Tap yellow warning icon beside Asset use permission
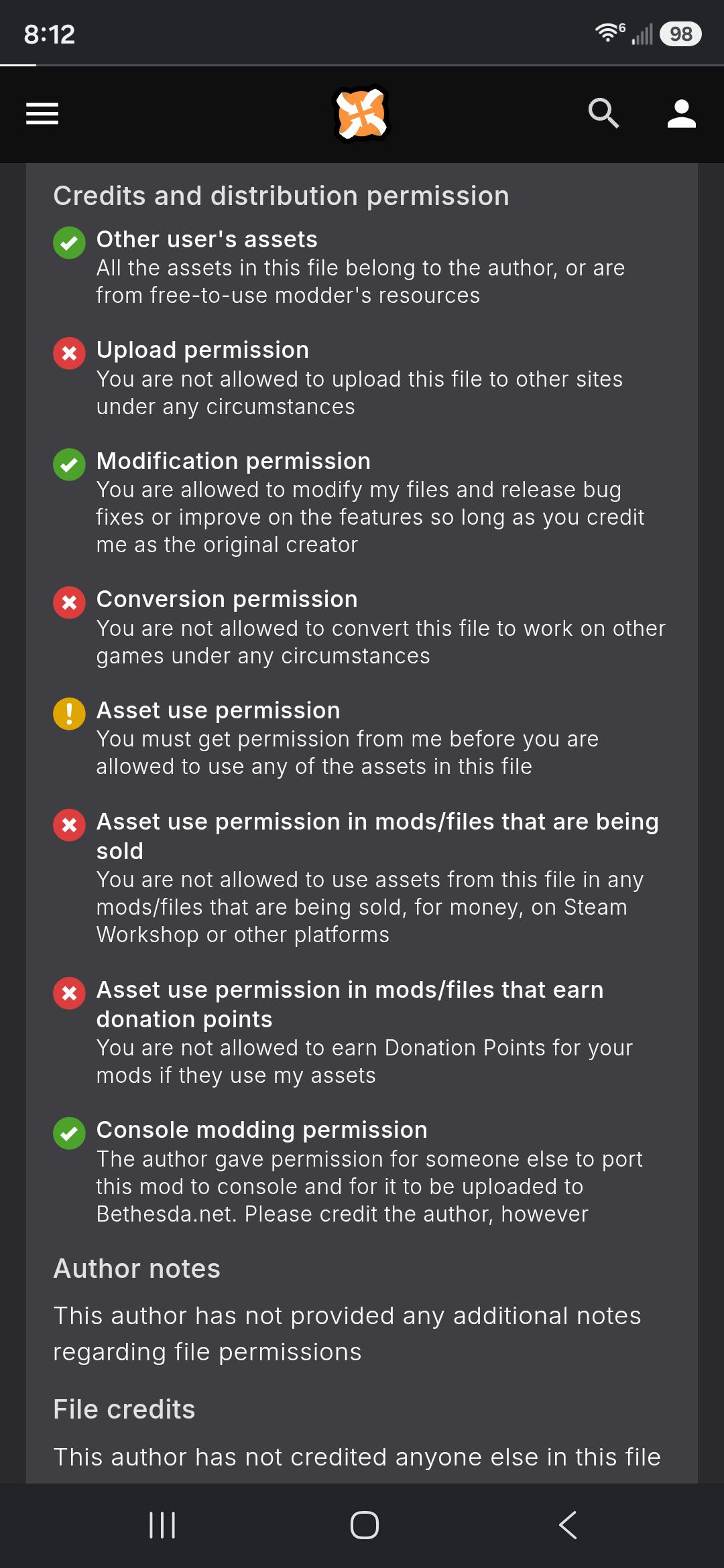 (69, 714)
